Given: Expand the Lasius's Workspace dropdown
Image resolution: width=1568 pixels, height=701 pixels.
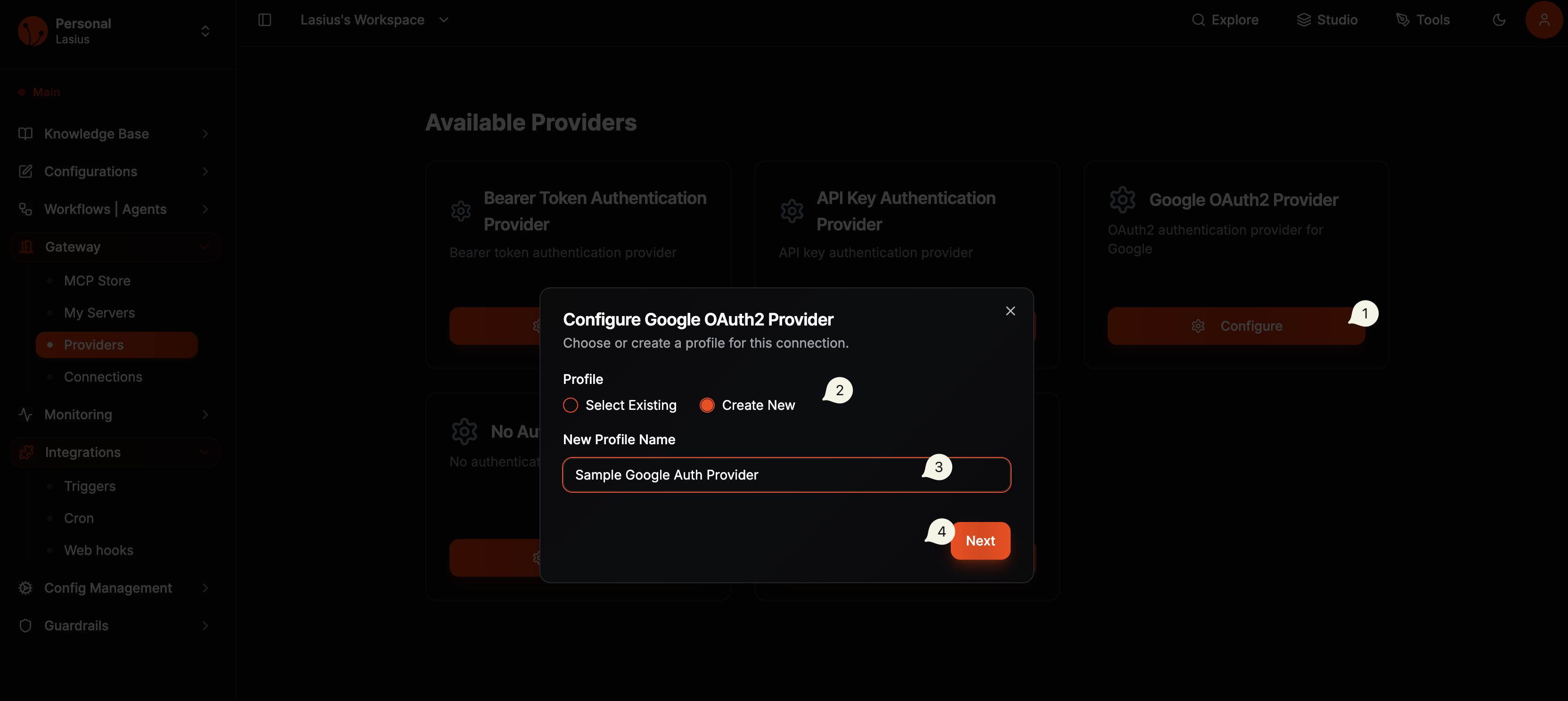Looking at the screenshot, I should click(444, 19).
